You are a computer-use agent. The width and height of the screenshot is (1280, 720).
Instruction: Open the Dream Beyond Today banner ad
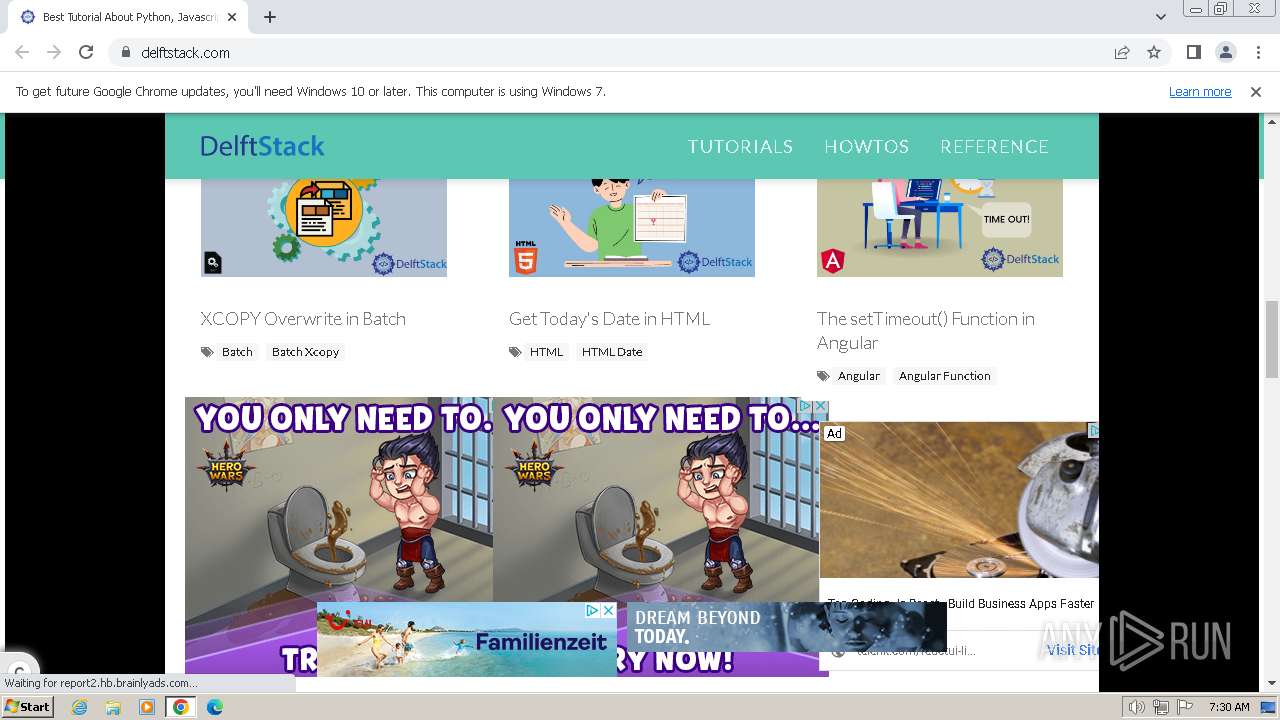pos(787,627)
